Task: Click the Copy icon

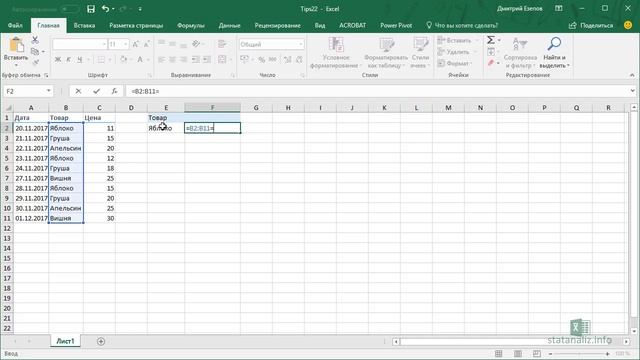Action: pyautogui.click(x=35, y=51)
